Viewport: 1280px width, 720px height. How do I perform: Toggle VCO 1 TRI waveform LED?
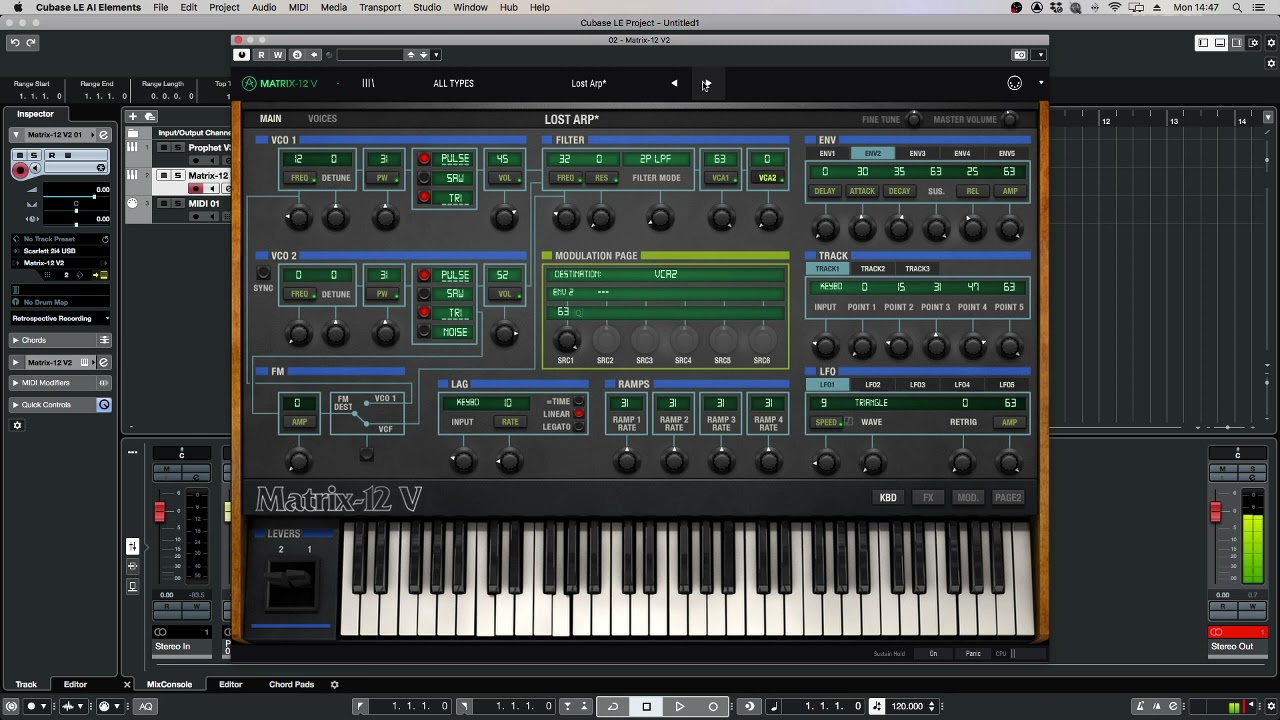click(x=424, y=197)
